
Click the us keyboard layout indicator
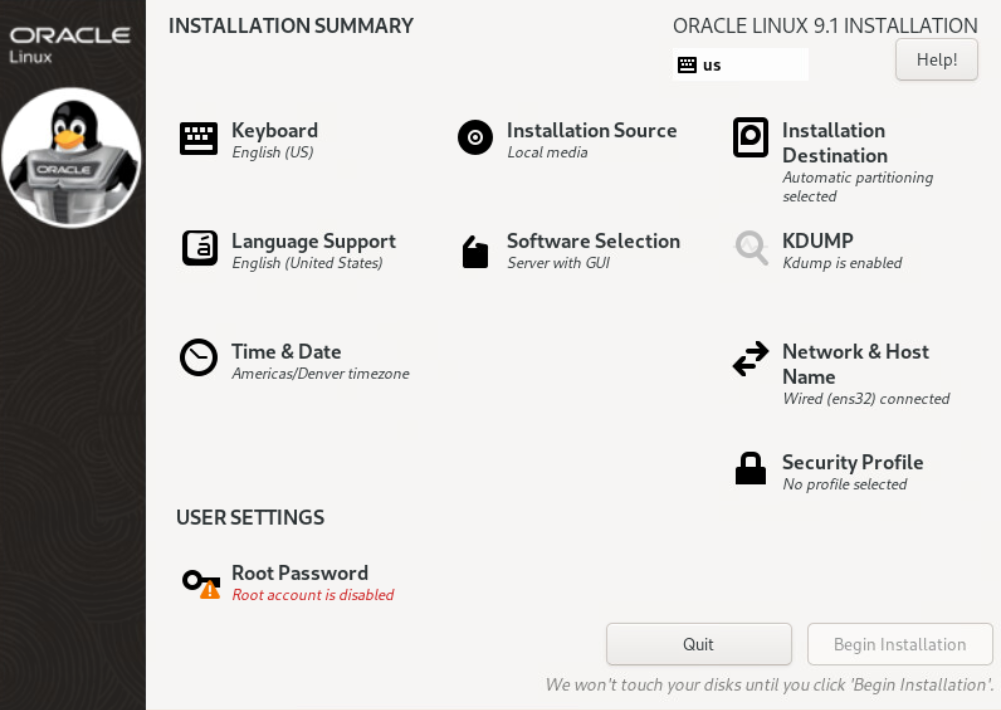tap(740, 65)
